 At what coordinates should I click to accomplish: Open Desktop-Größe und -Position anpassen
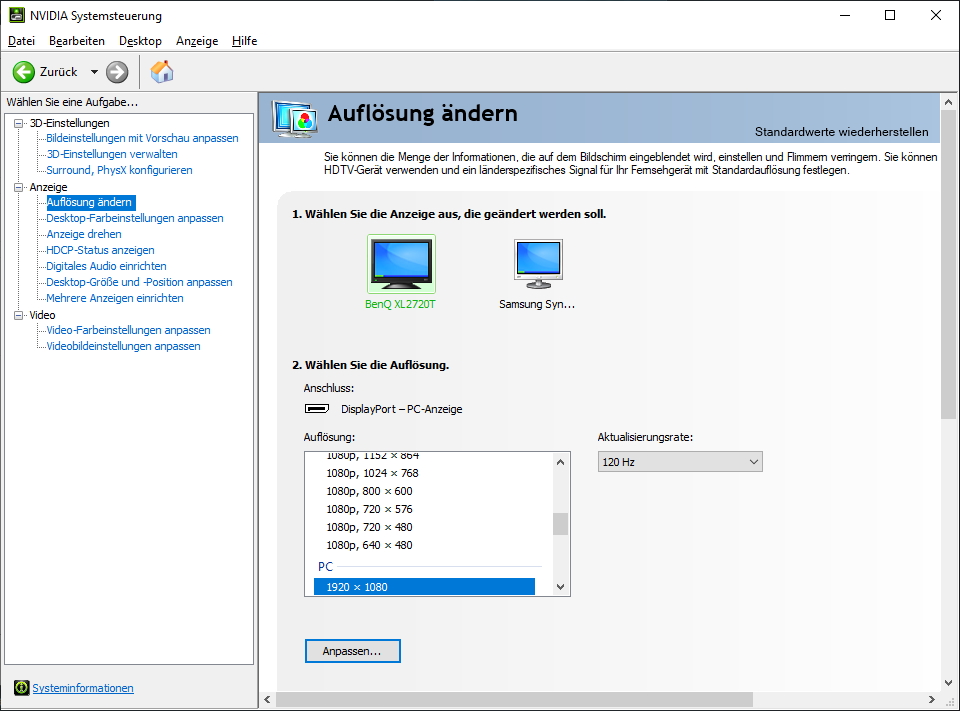[x=140, y=282]
